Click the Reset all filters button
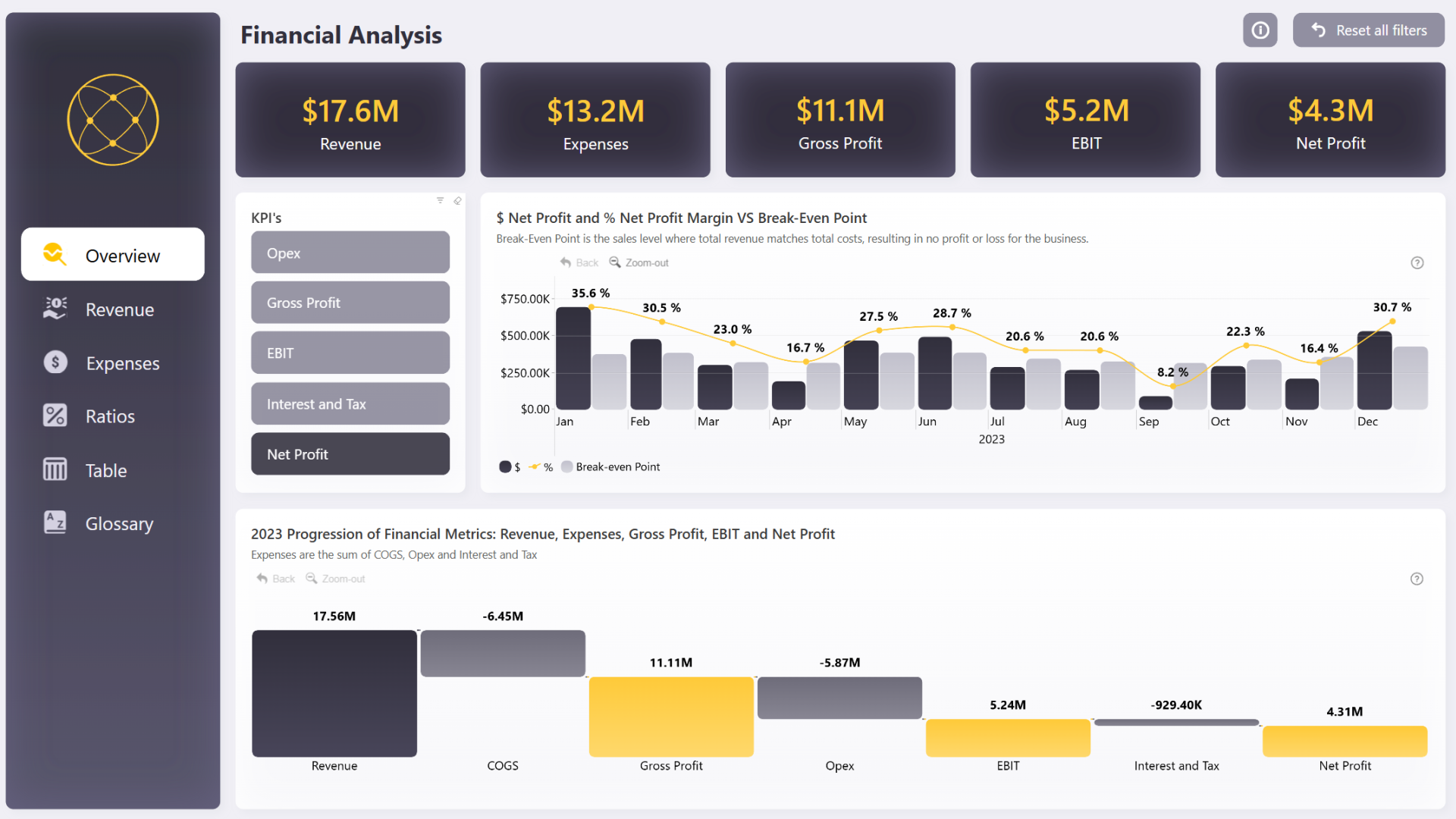This screenshot has height=819, width=1456. click(1368, 30)
